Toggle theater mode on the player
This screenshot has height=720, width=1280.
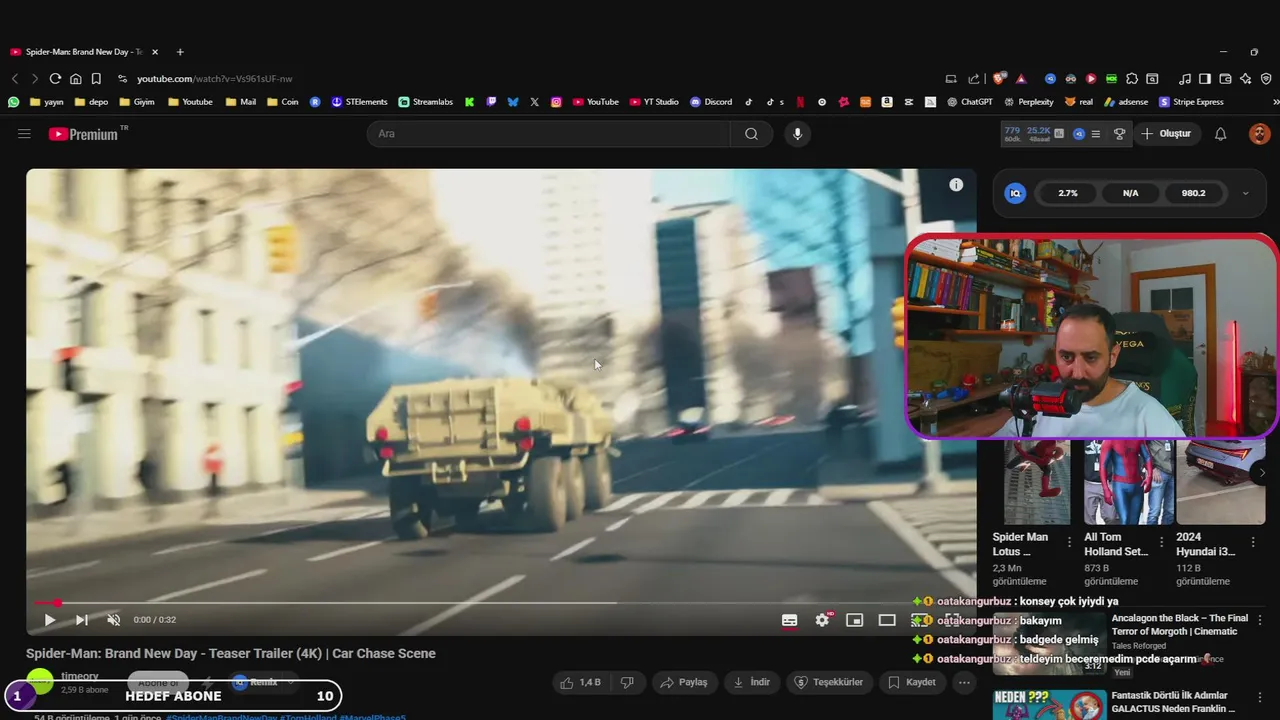887,620
